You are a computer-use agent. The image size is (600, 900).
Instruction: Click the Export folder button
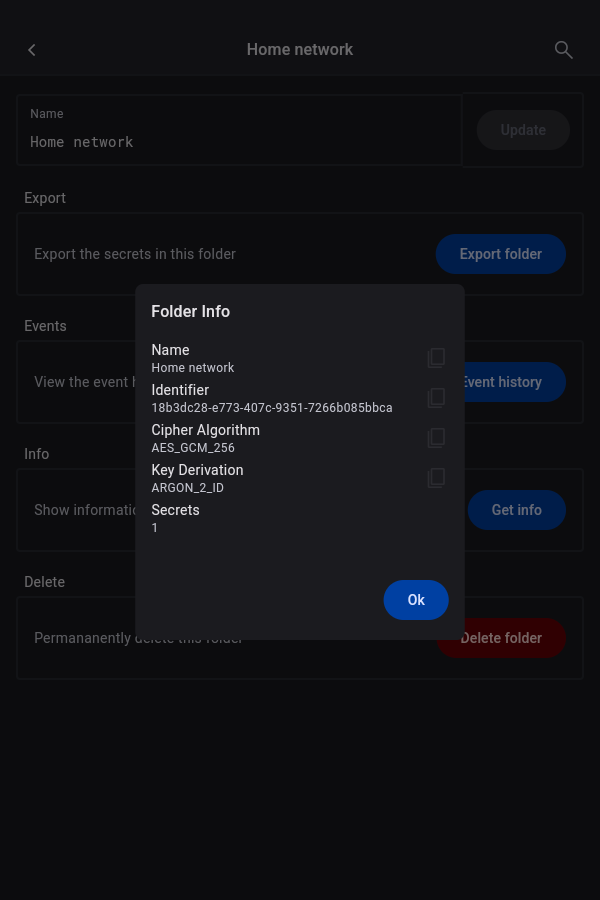click(x=500, y=254)
